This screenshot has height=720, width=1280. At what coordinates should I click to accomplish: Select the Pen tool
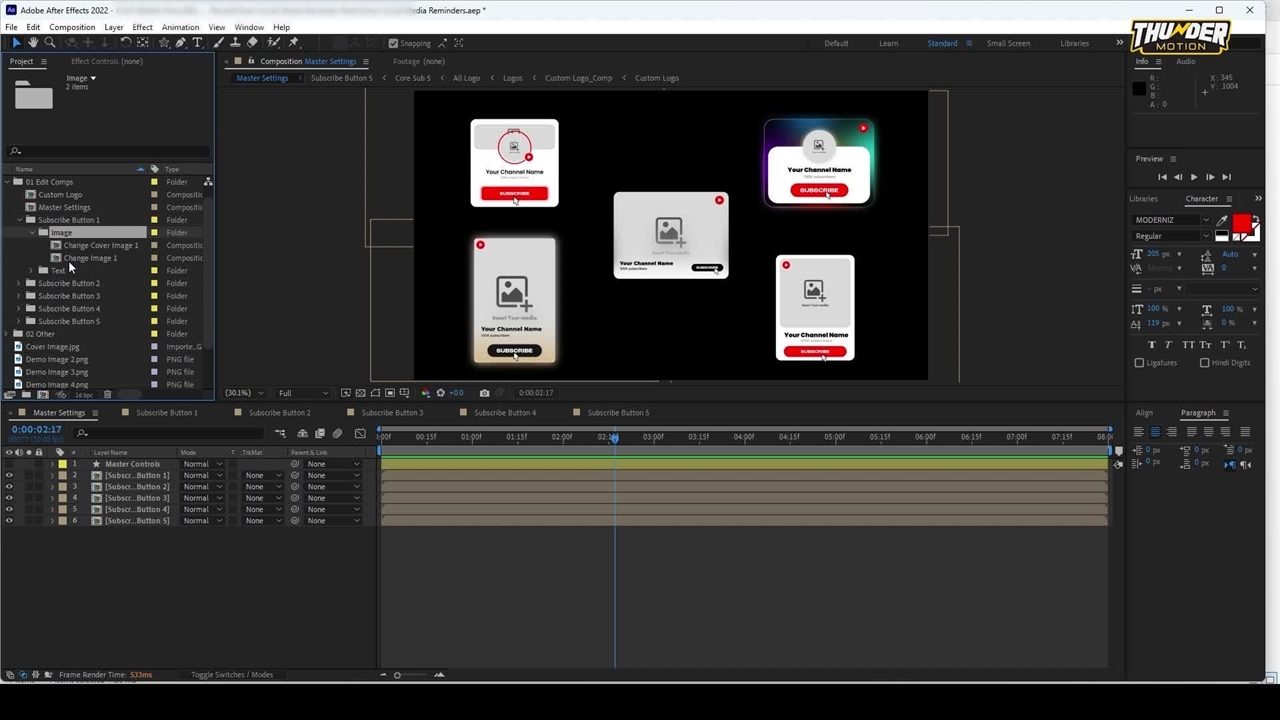pyautogui.click(x=181, y=43)
